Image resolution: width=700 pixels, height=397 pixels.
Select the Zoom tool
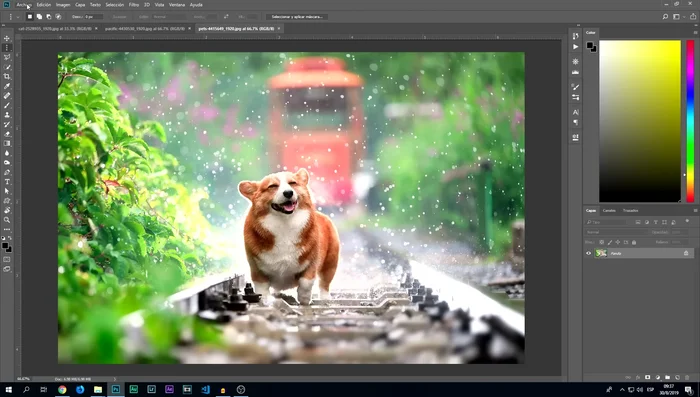point(7,220)
